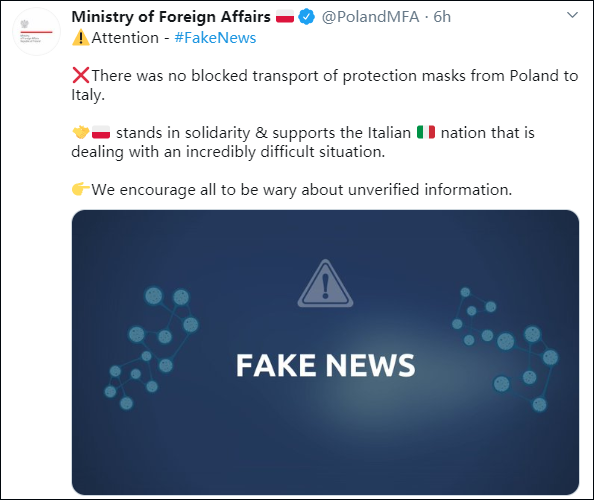
Task: Click the Italian flag emoji
Action: pyautogui.click(x=426, y=132)
